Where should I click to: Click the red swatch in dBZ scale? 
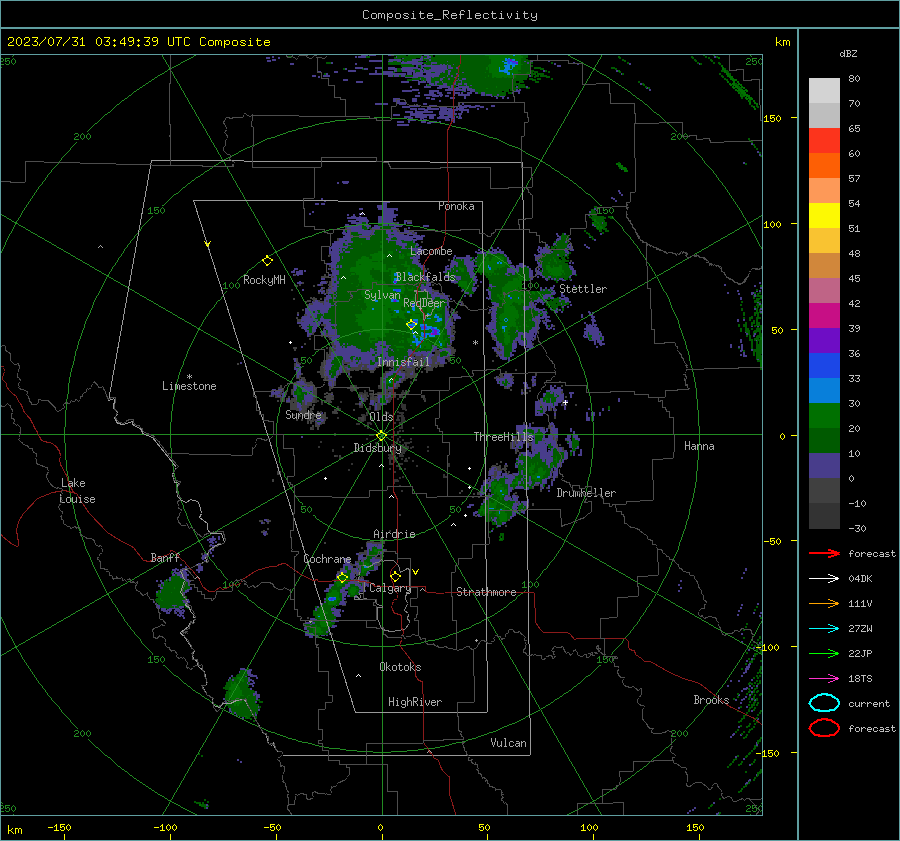click(824, 141)
